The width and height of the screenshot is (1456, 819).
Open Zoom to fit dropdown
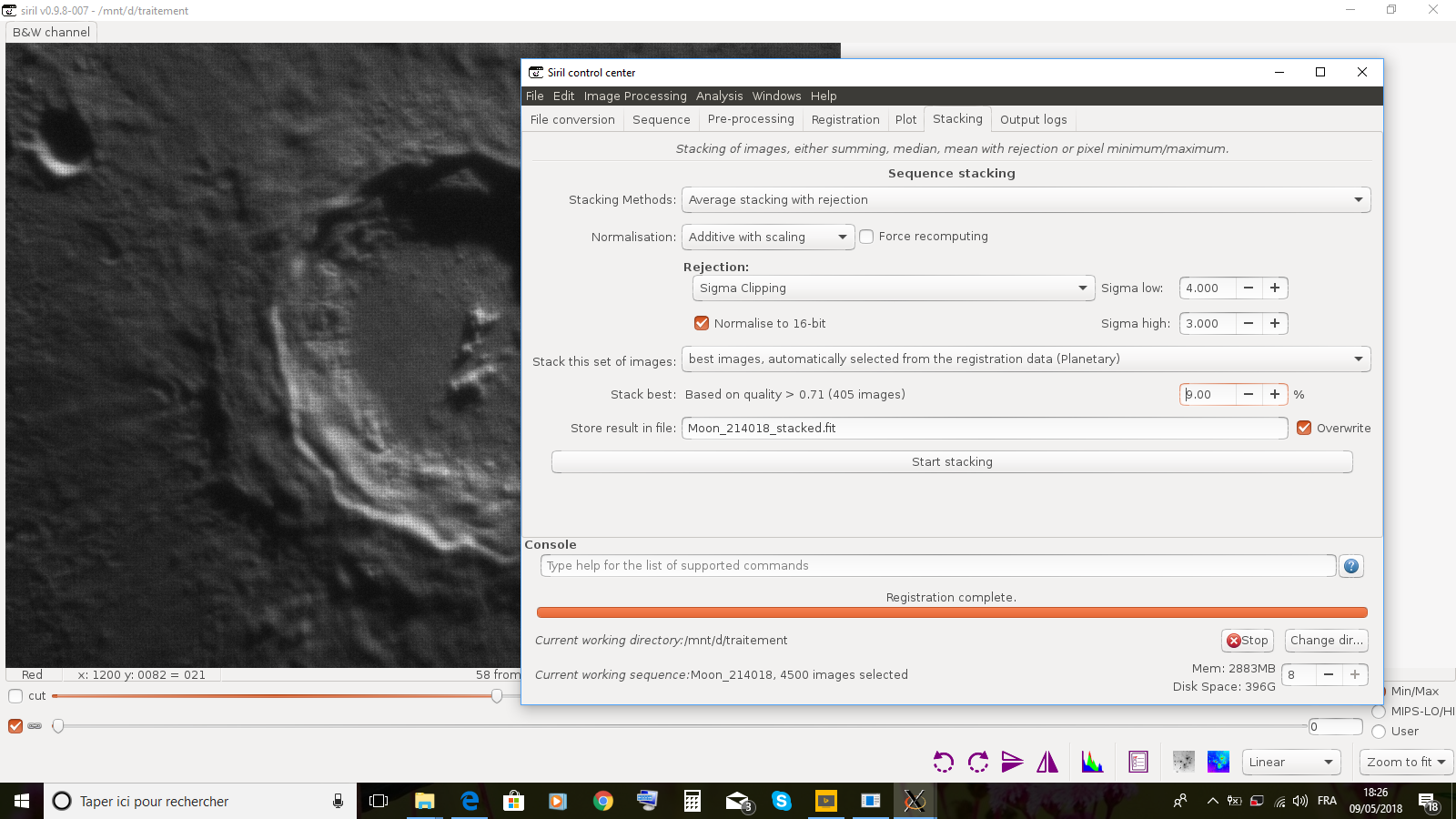coord(1406,763)
